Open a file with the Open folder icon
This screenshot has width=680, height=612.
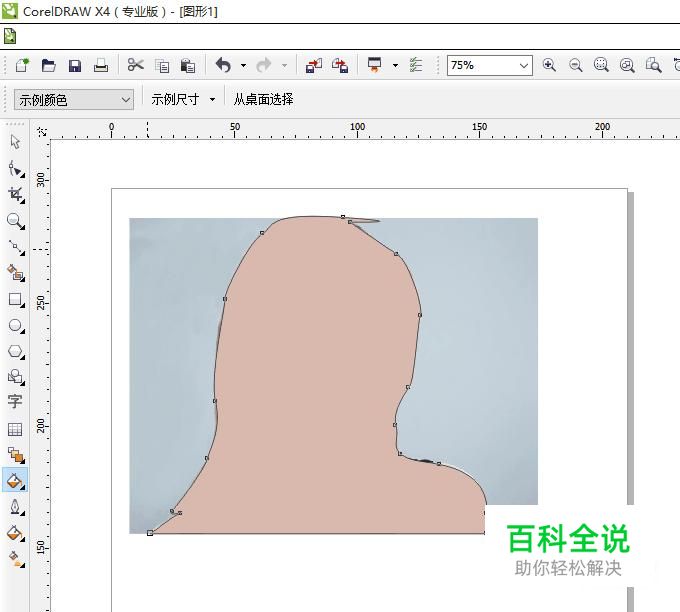[49, 65]
